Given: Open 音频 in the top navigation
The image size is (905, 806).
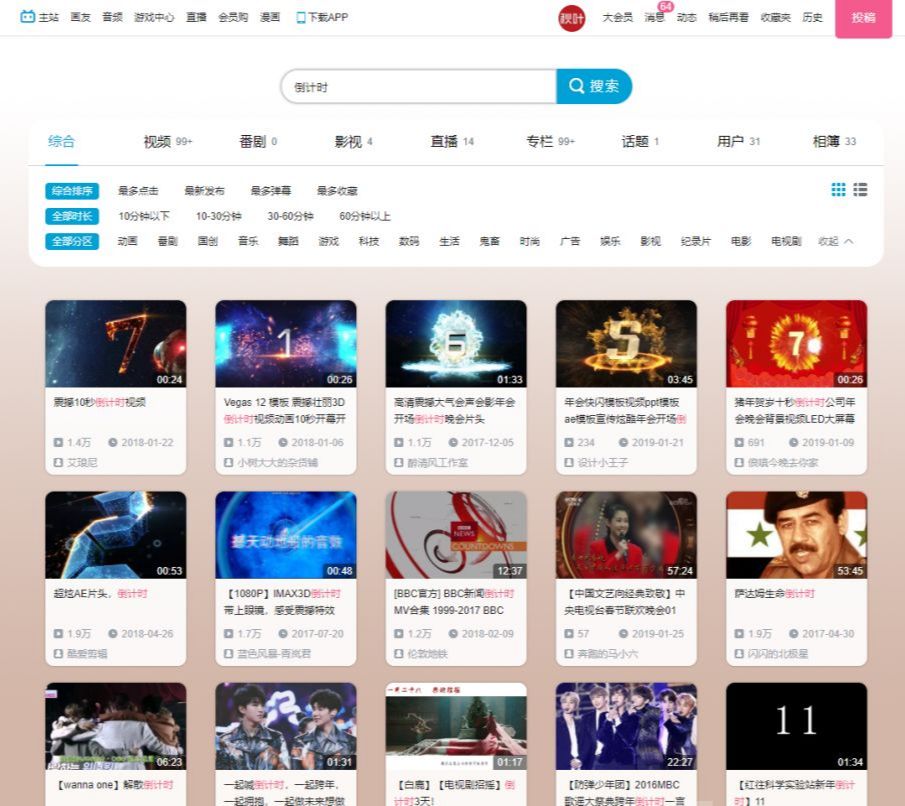Looking at the screenshot, I should (x=113, y=17).
